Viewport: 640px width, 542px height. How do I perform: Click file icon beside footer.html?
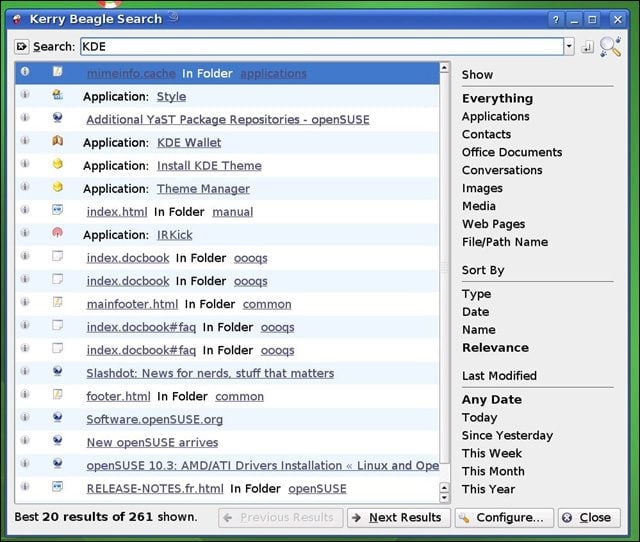click(58, 394)
